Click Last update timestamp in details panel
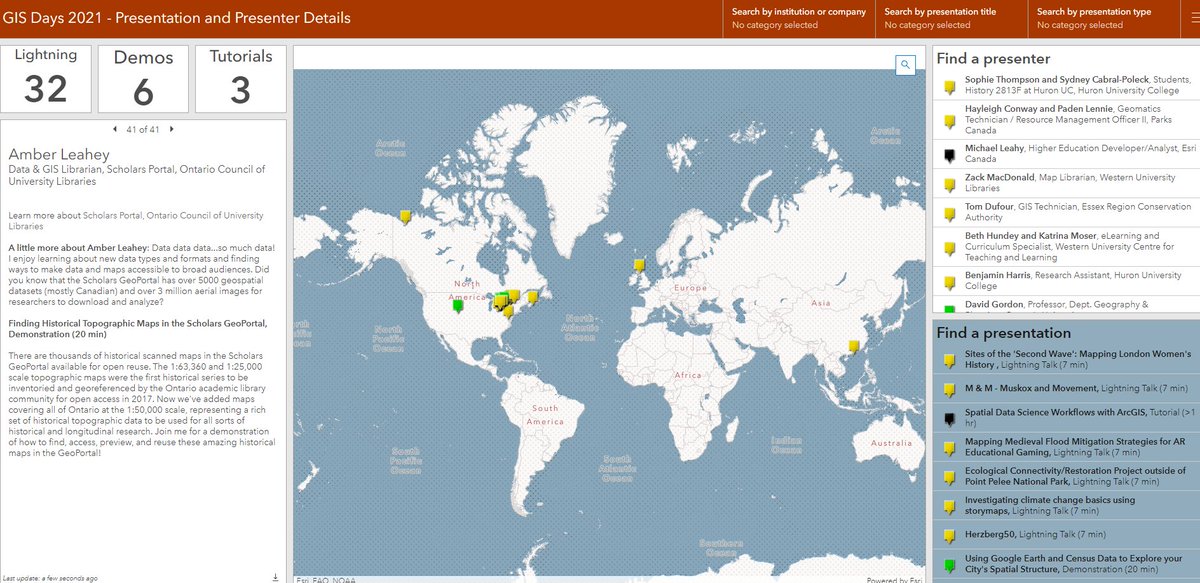 click(50, 578)
